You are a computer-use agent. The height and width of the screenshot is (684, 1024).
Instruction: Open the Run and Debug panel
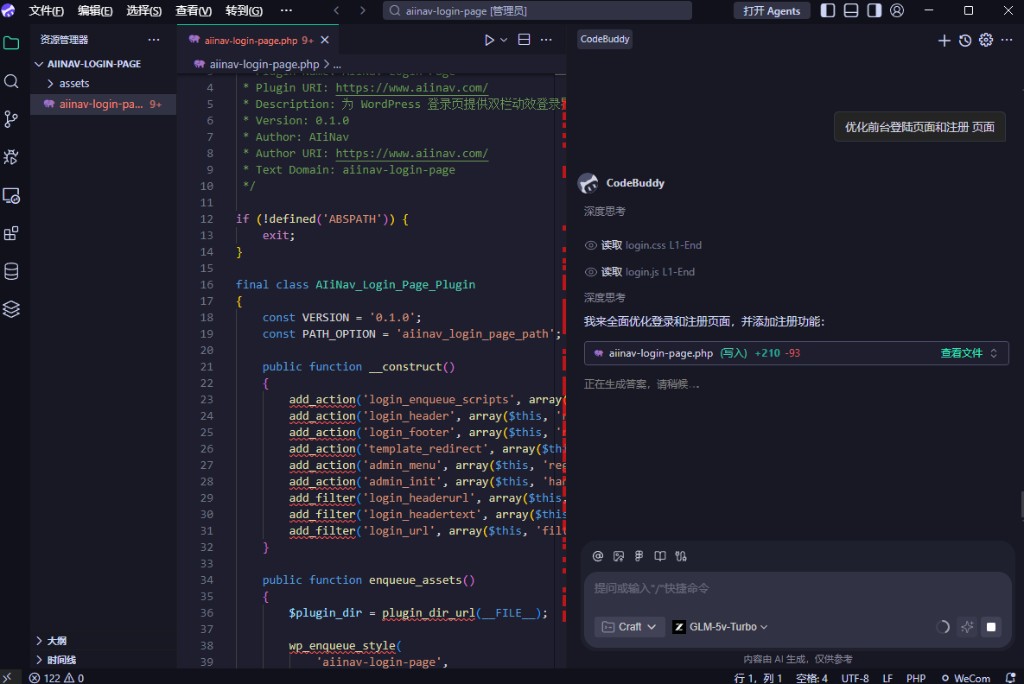[11, 157]
